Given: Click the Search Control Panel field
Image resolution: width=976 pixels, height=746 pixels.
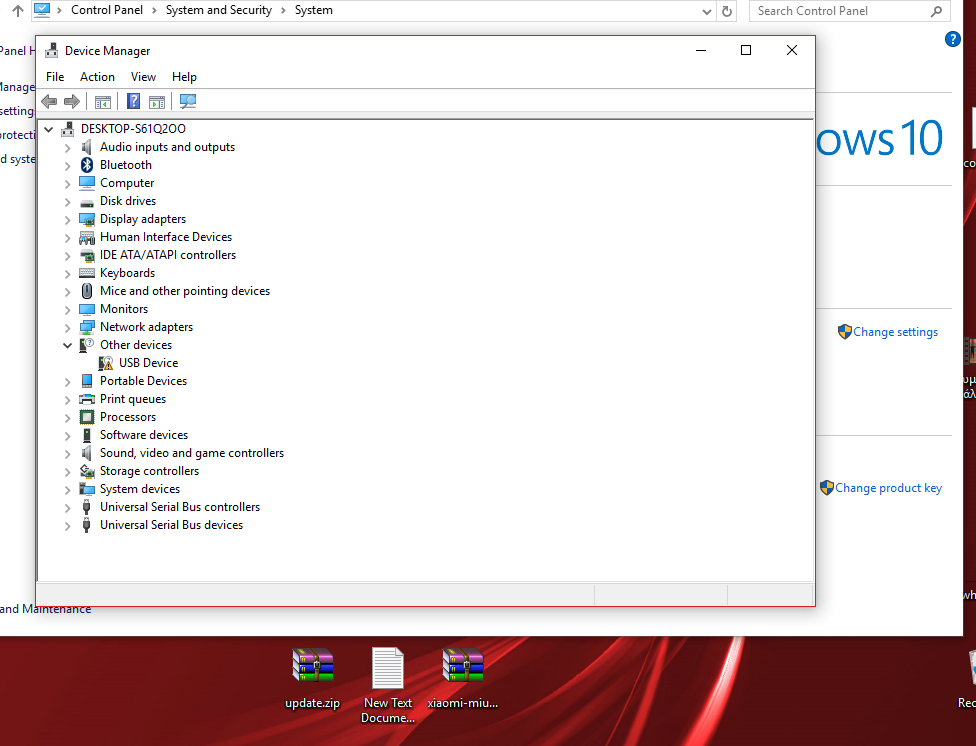Looking at the screenshot, I should tap(840, 11).
